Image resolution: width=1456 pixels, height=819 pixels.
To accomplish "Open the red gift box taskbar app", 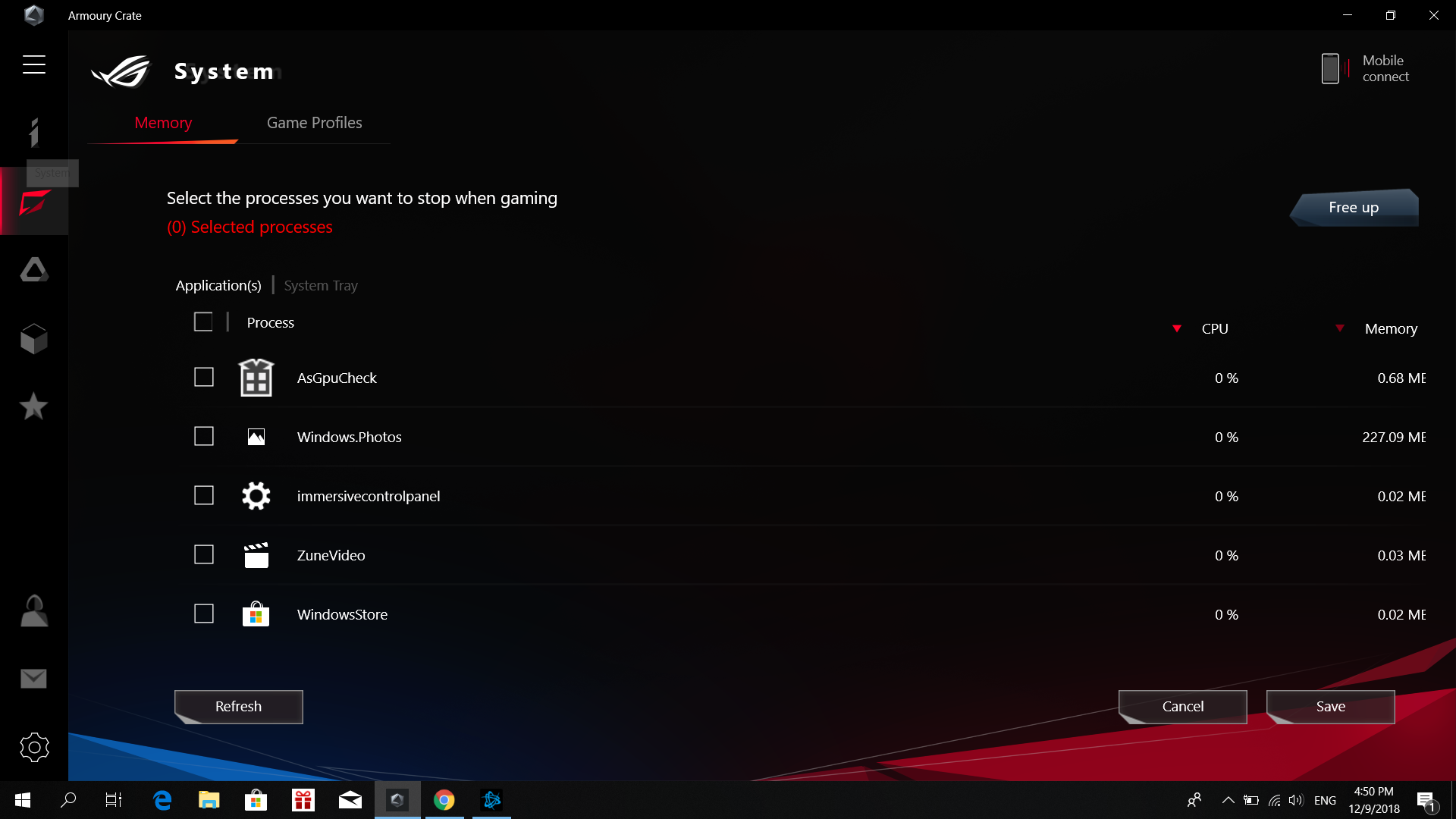I will coord(303,800).
